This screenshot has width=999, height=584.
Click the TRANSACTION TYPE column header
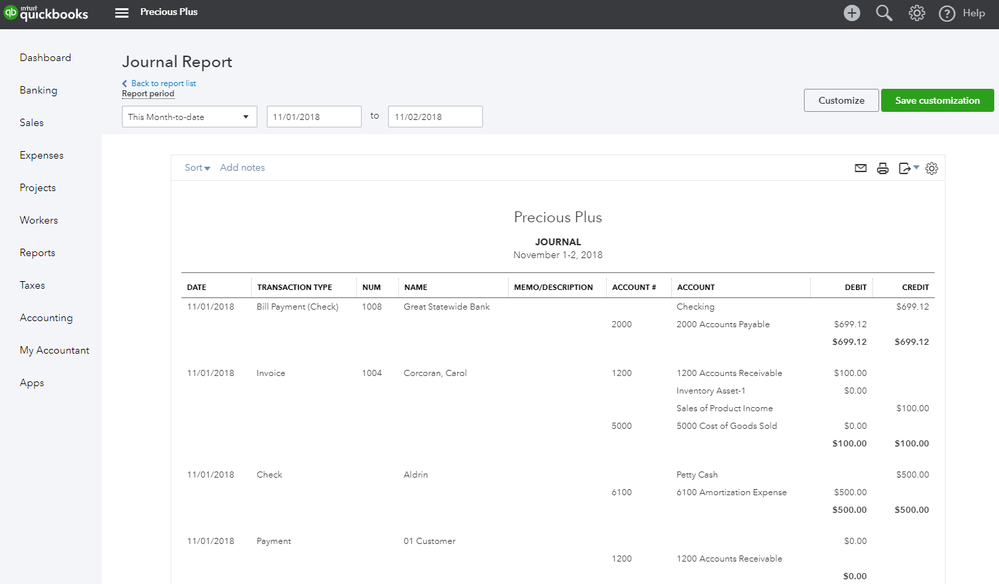point(294,287)
